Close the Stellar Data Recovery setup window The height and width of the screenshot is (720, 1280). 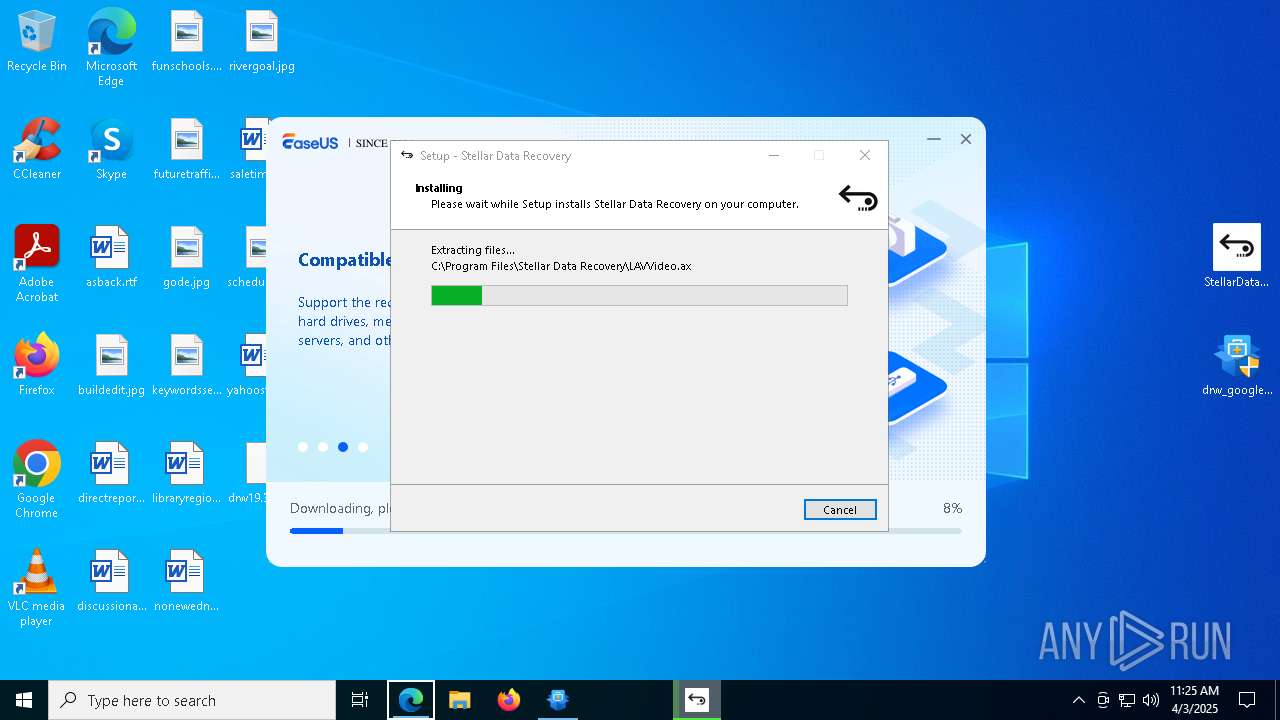(865, 155)
